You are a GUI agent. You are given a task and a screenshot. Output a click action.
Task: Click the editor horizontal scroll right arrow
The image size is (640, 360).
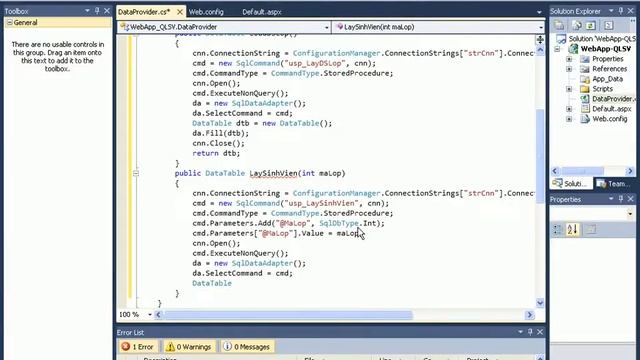(x=529, y=315)
